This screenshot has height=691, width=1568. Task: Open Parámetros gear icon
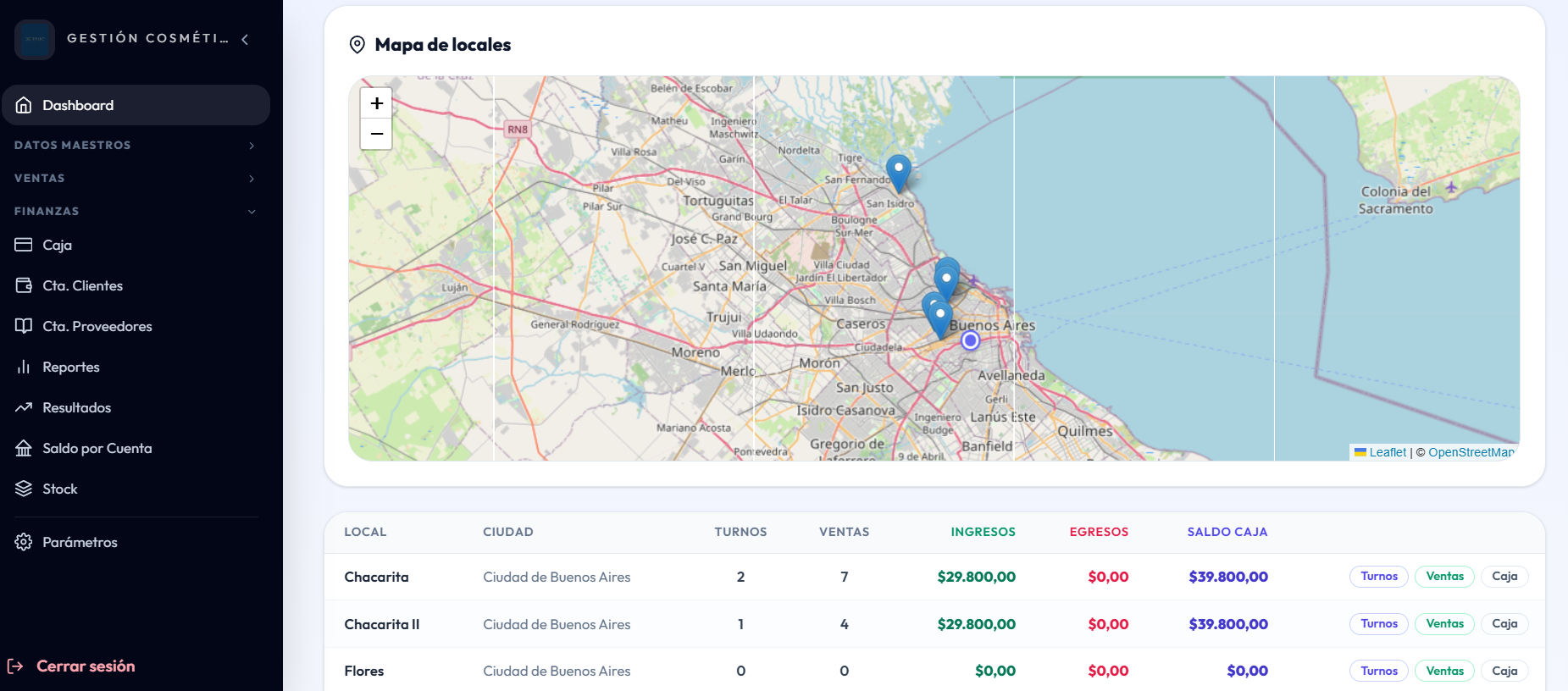tap(24, 542)
